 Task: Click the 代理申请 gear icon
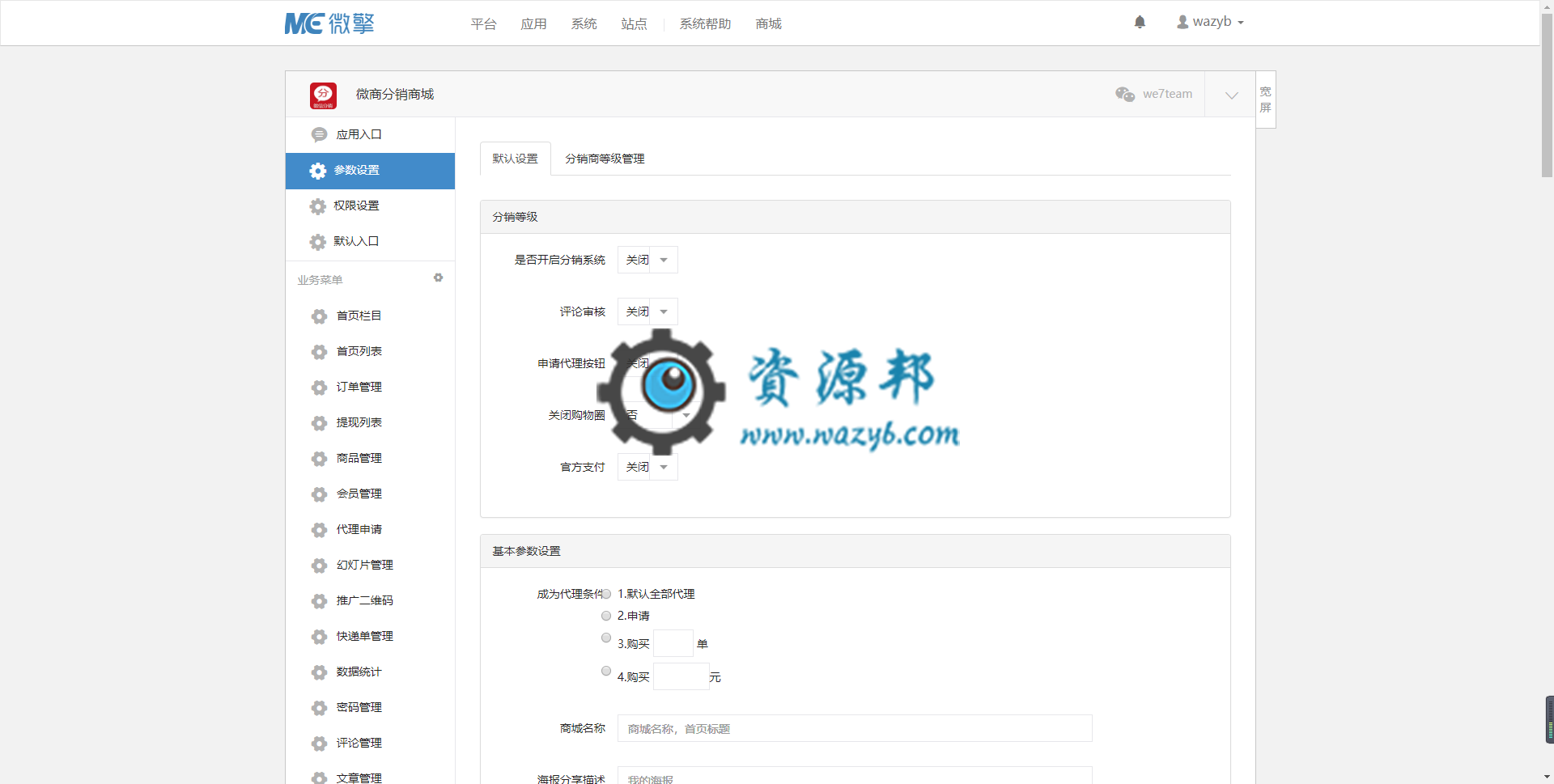pyautogui.click(x=319, y=530)
